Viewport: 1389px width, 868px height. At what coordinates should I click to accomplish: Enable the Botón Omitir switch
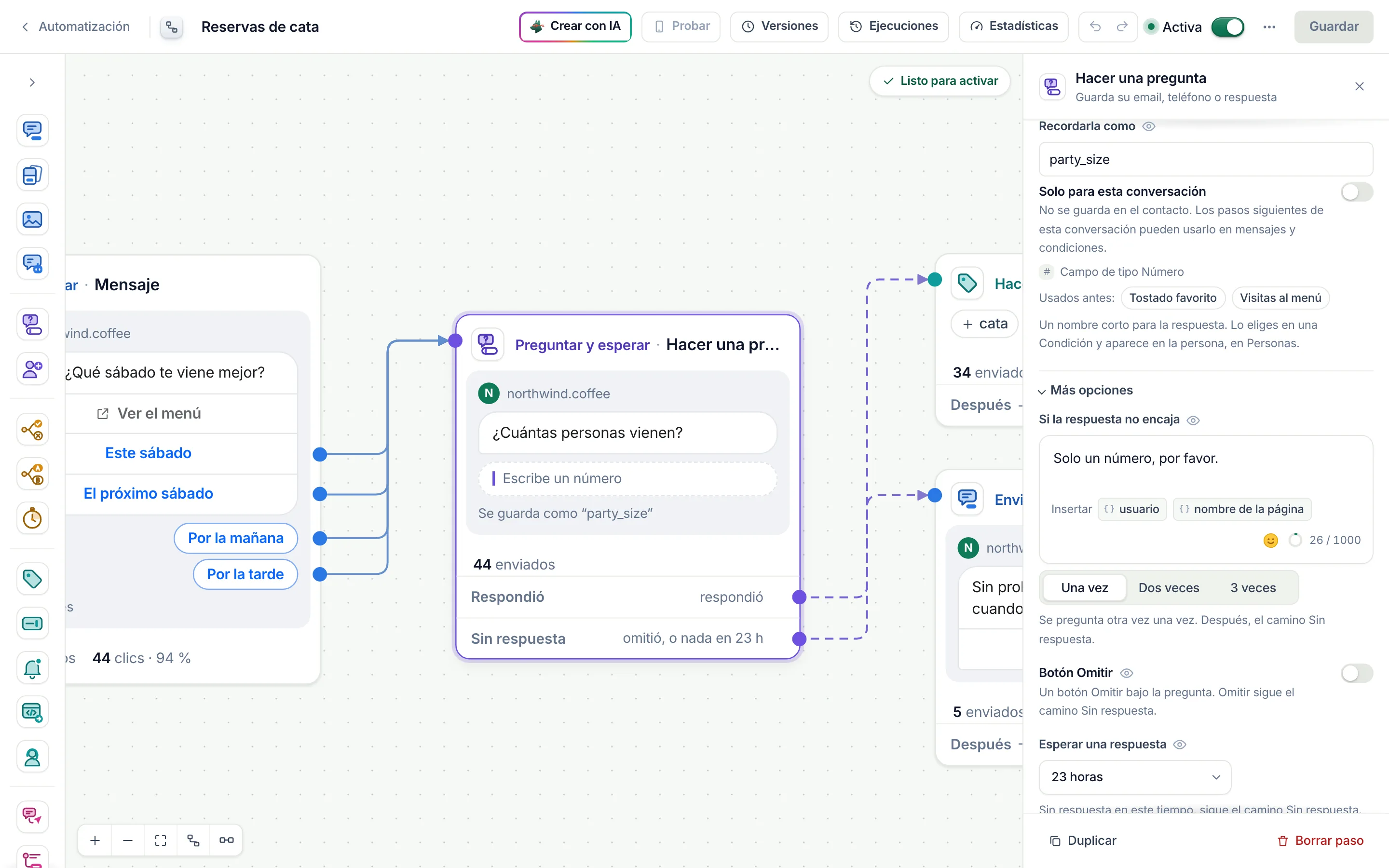[x=1357, y=673]
